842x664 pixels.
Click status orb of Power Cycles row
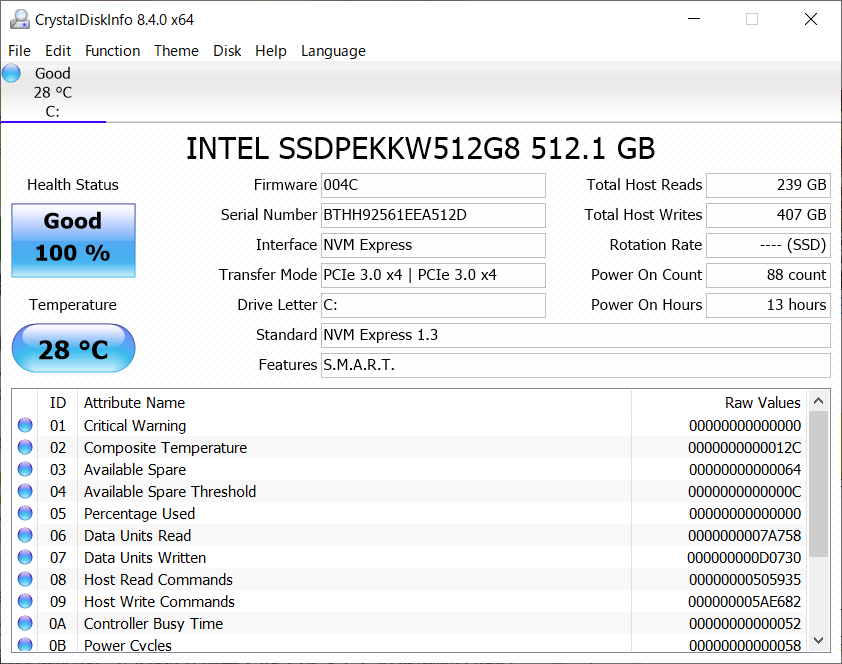25,644
